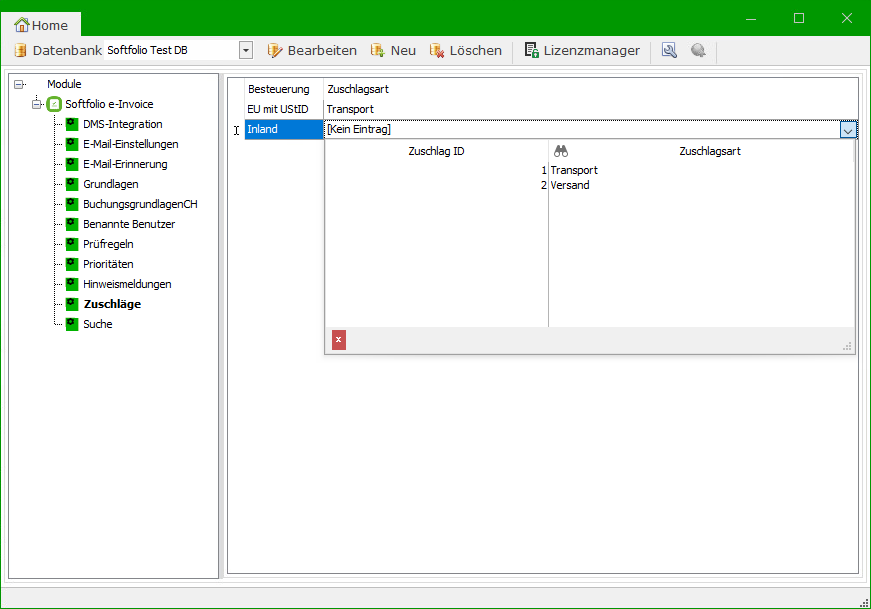
Task: Click the wrench settings icon in toolbar
Action: coord(669,50)
